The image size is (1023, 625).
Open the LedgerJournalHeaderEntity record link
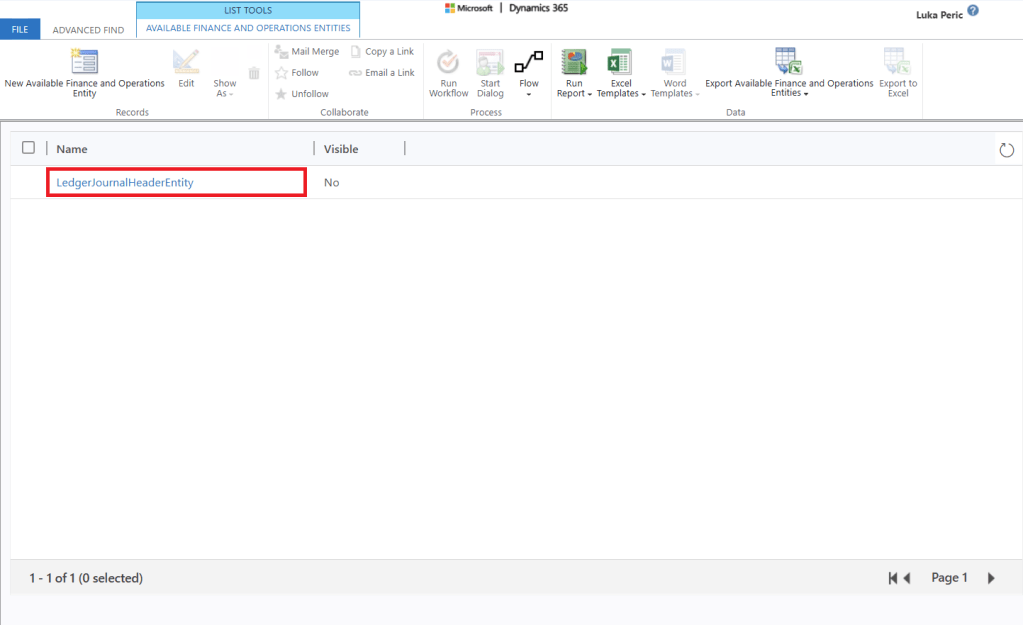point(125,183)
